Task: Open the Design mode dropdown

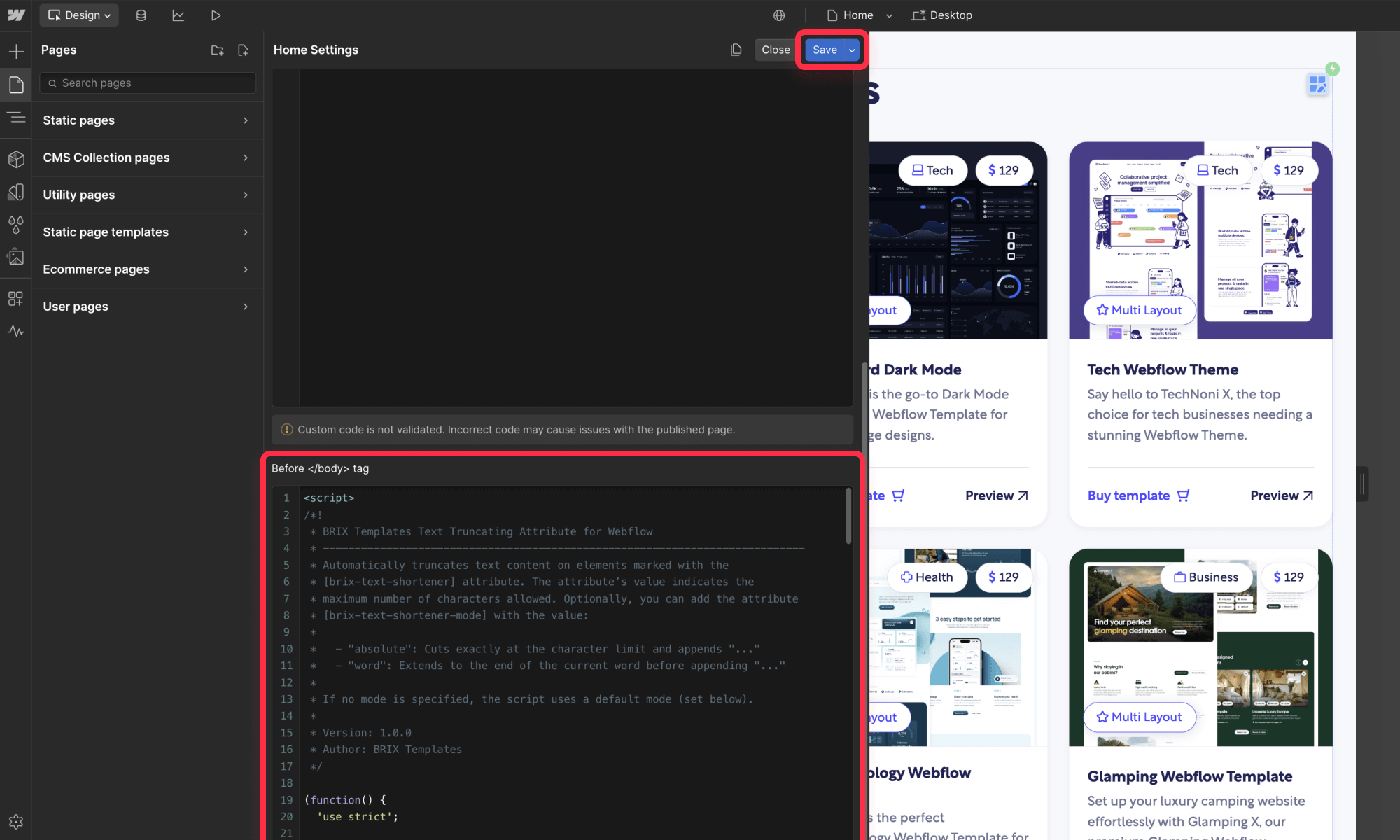Action: tap(79, 15)
